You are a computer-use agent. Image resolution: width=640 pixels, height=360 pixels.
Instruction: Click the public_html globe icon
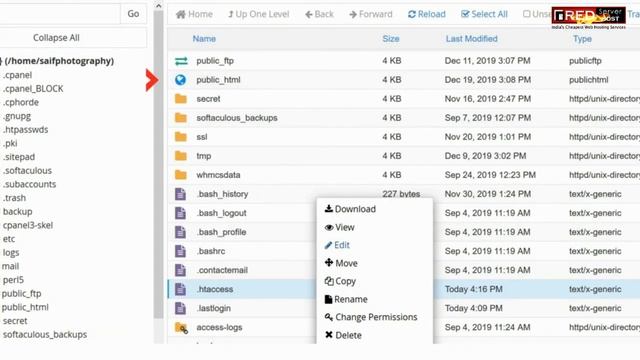pos(180,80)
